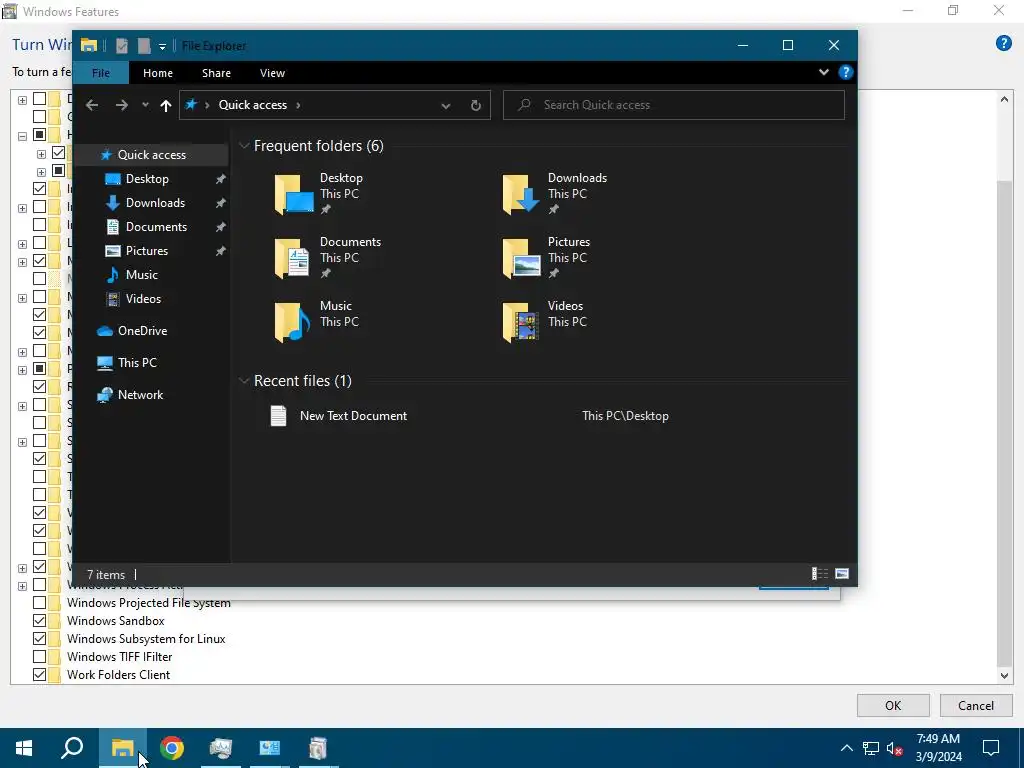
Task: Collapse the expanded minus node in Windows Features
Action: coord(22,136)
